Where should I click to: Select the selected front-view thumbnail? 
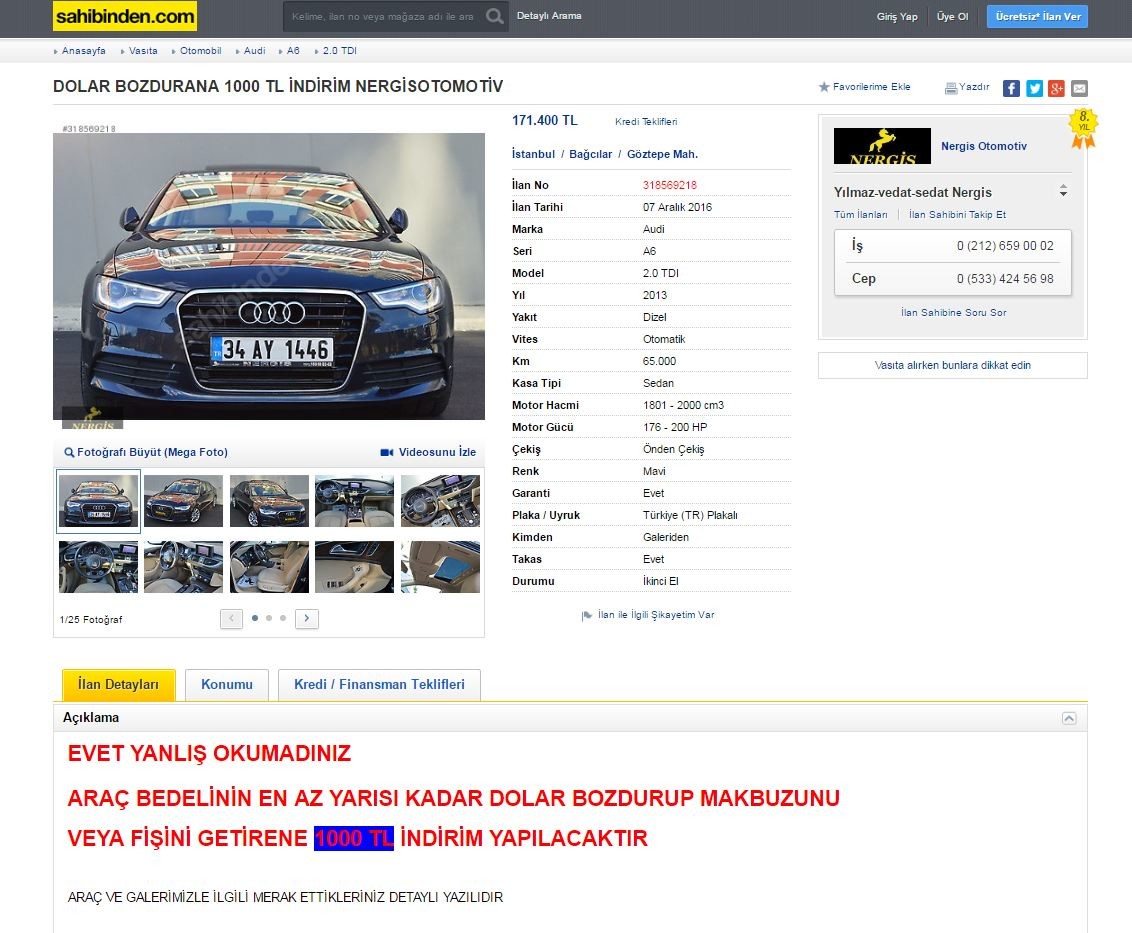pos(98,501)
